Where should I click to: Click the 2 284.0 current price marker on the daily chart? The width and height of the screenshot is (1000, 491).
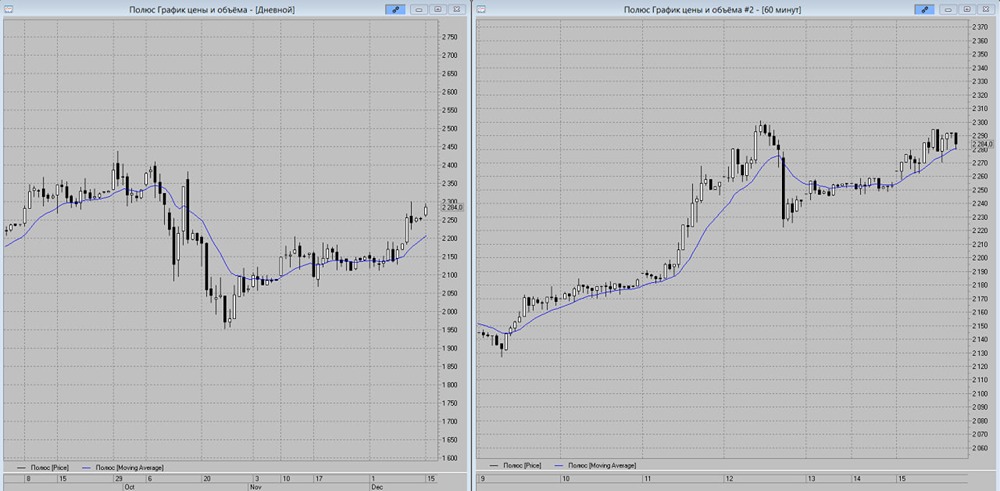(453, 207)
